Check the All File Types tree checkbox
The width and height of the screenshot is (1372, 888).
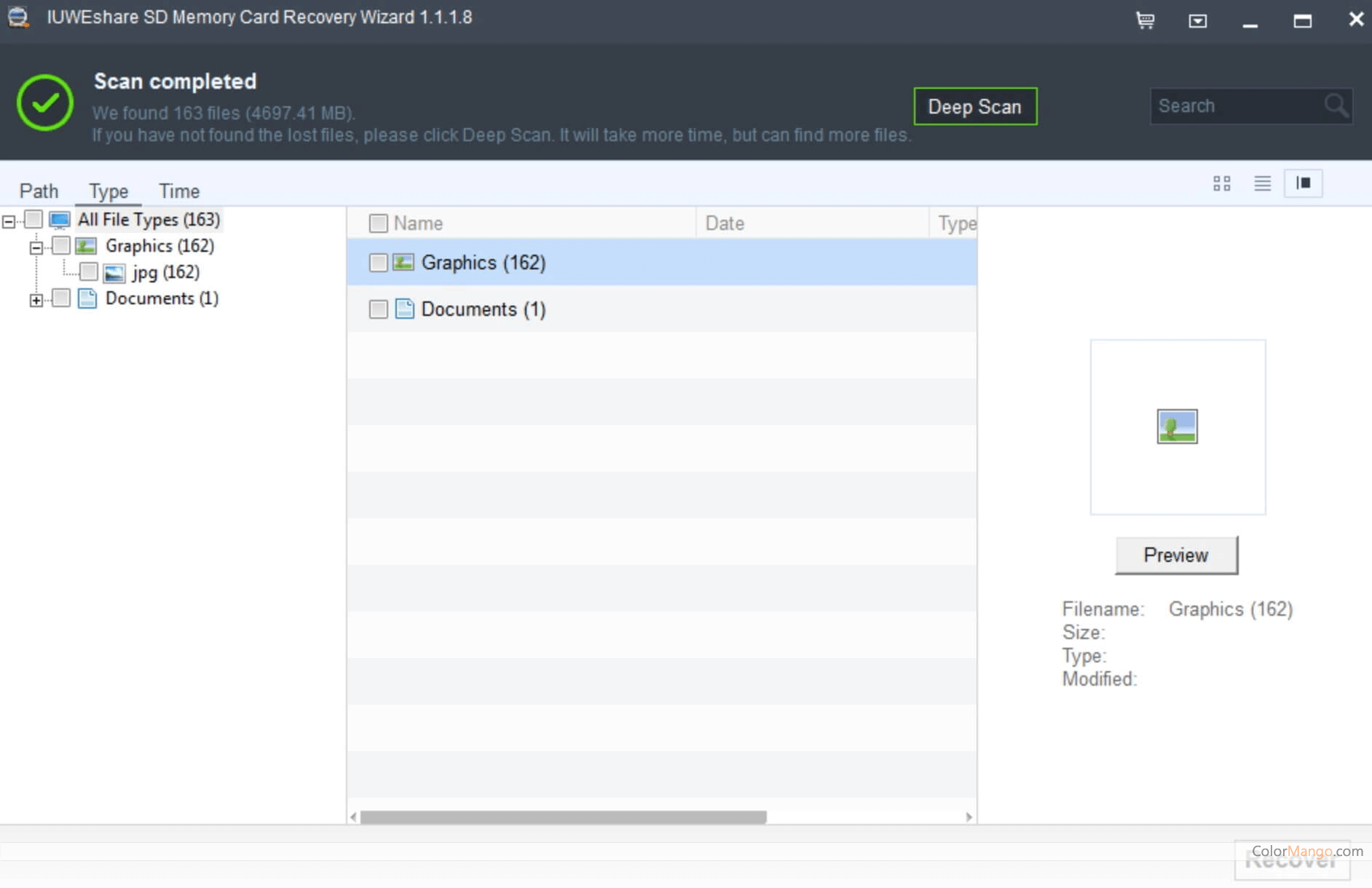(33, 219)
